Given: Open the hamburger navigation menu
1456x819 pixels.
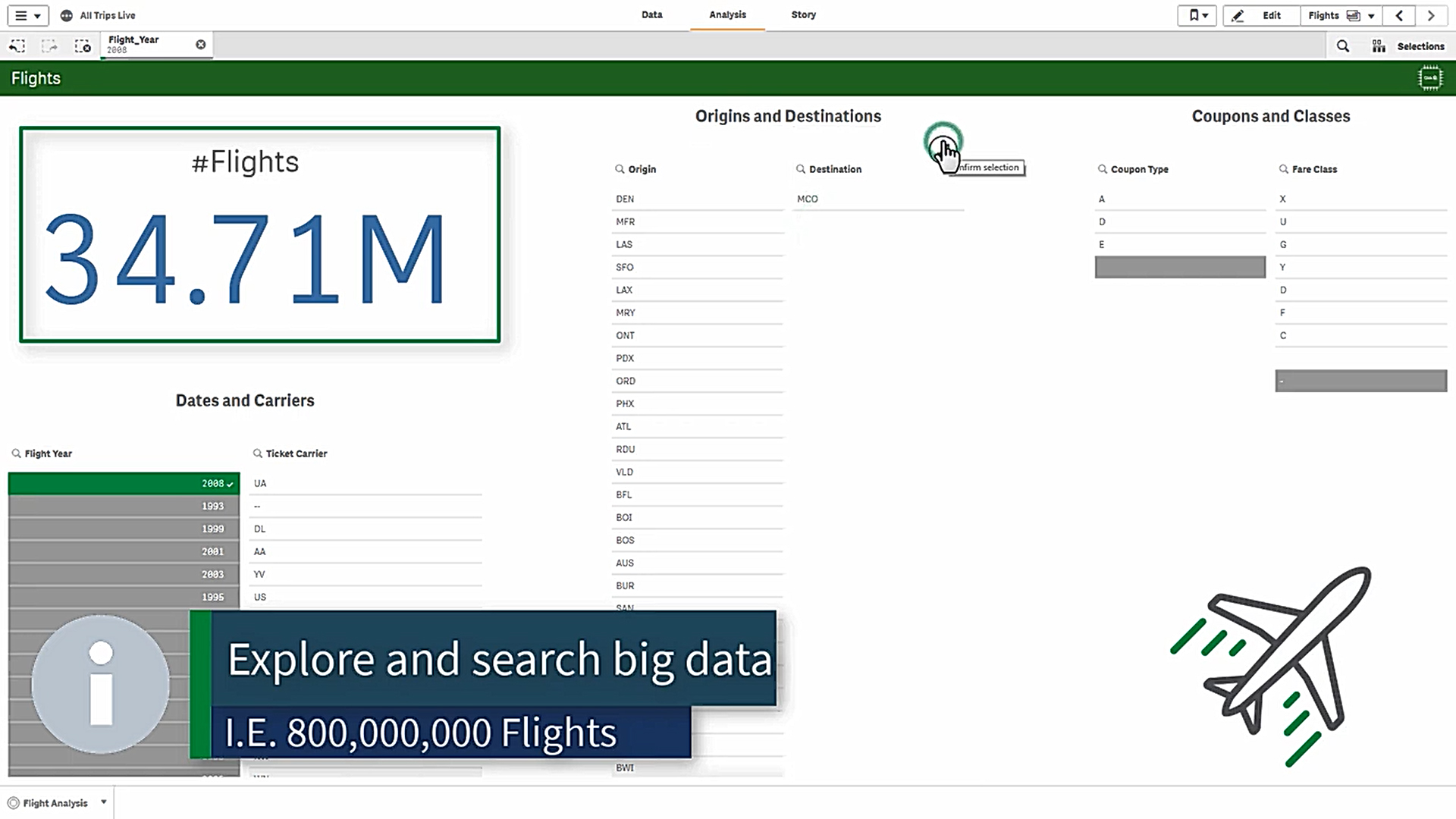Looking at the screenshot, I should 28,15.
